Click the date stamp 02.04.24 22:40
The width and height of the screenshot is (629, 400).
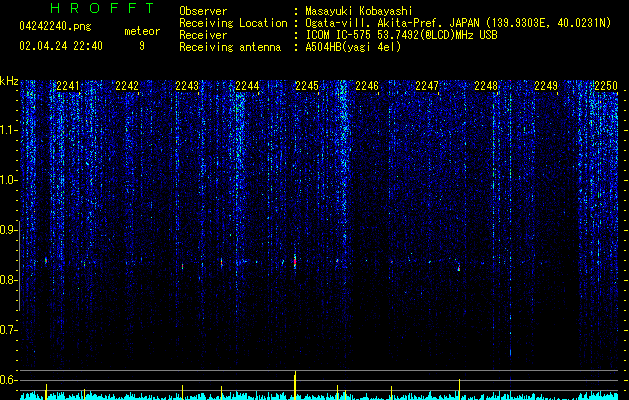pos(61,46)
